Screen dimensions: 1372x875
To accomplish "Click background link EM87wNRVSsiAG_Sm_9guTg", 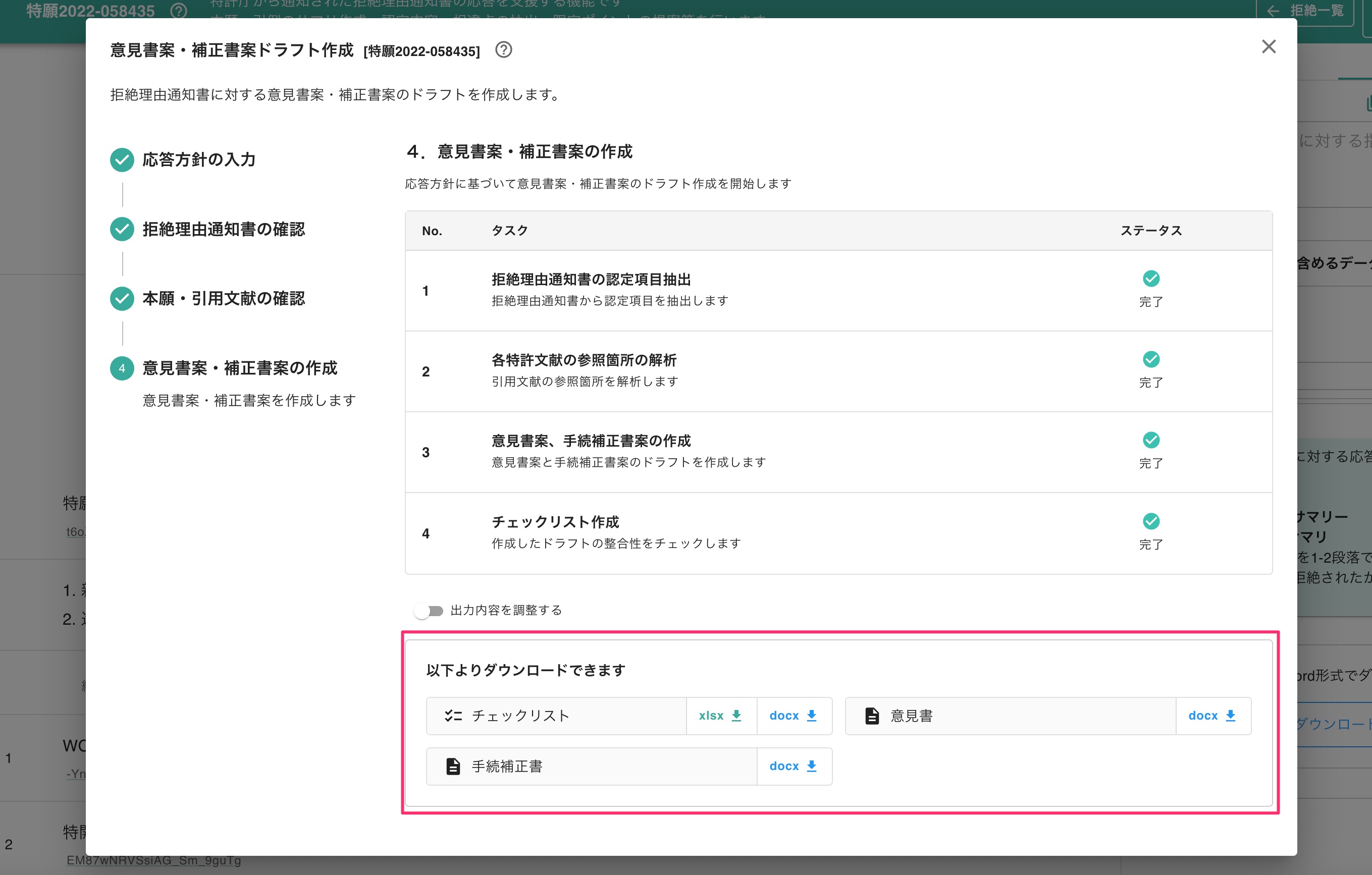I will pyautogui.click(x=154, y=860).
